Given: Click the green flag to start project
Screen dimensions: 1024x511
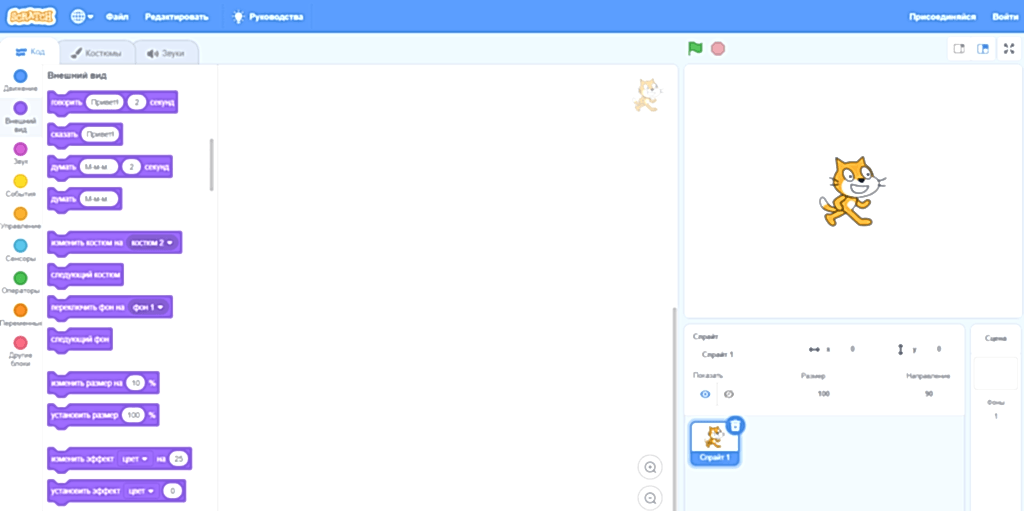Looking at the screenshot, I should (695, 48).
